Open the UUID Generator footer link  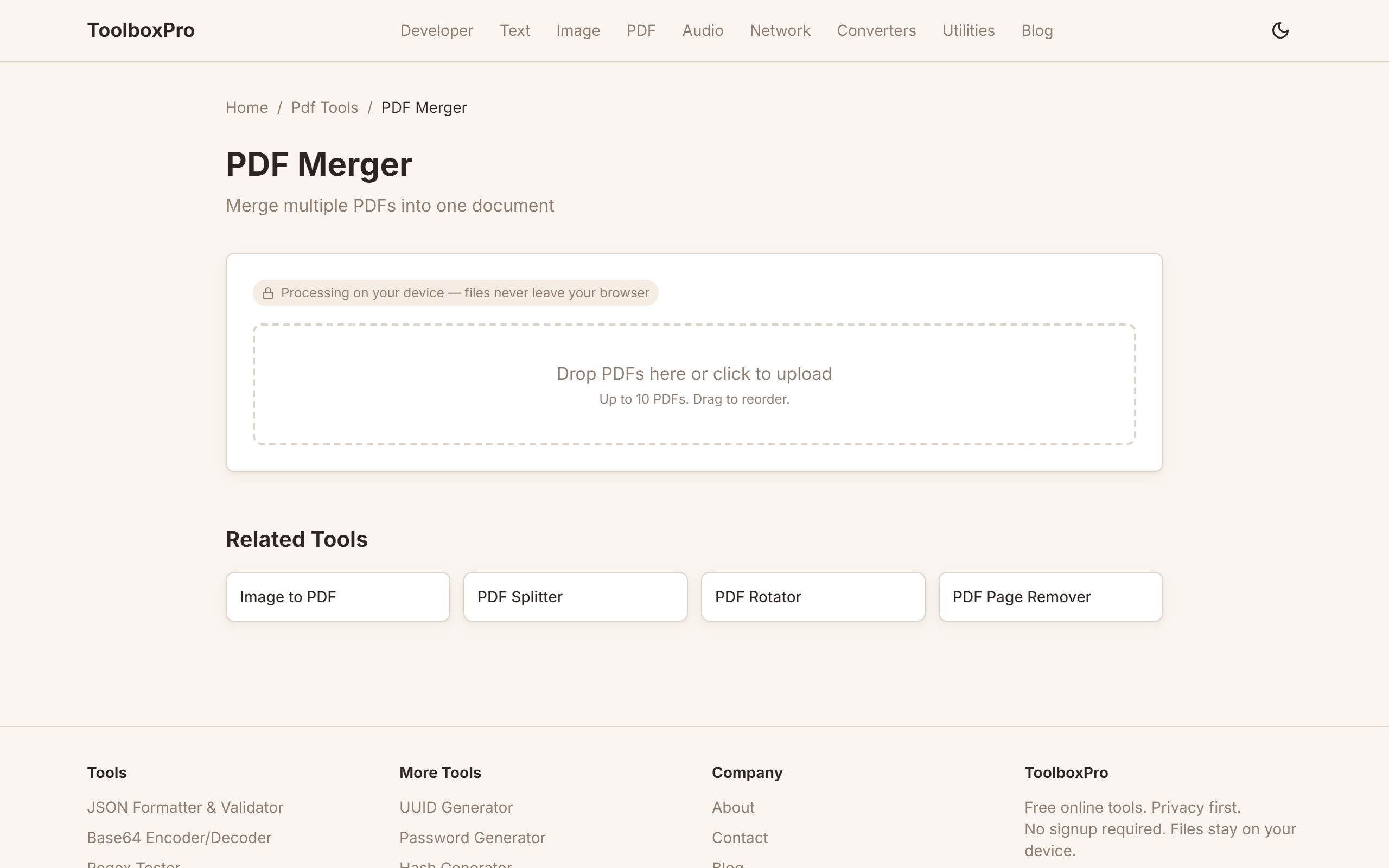click(x=456, y=807)
